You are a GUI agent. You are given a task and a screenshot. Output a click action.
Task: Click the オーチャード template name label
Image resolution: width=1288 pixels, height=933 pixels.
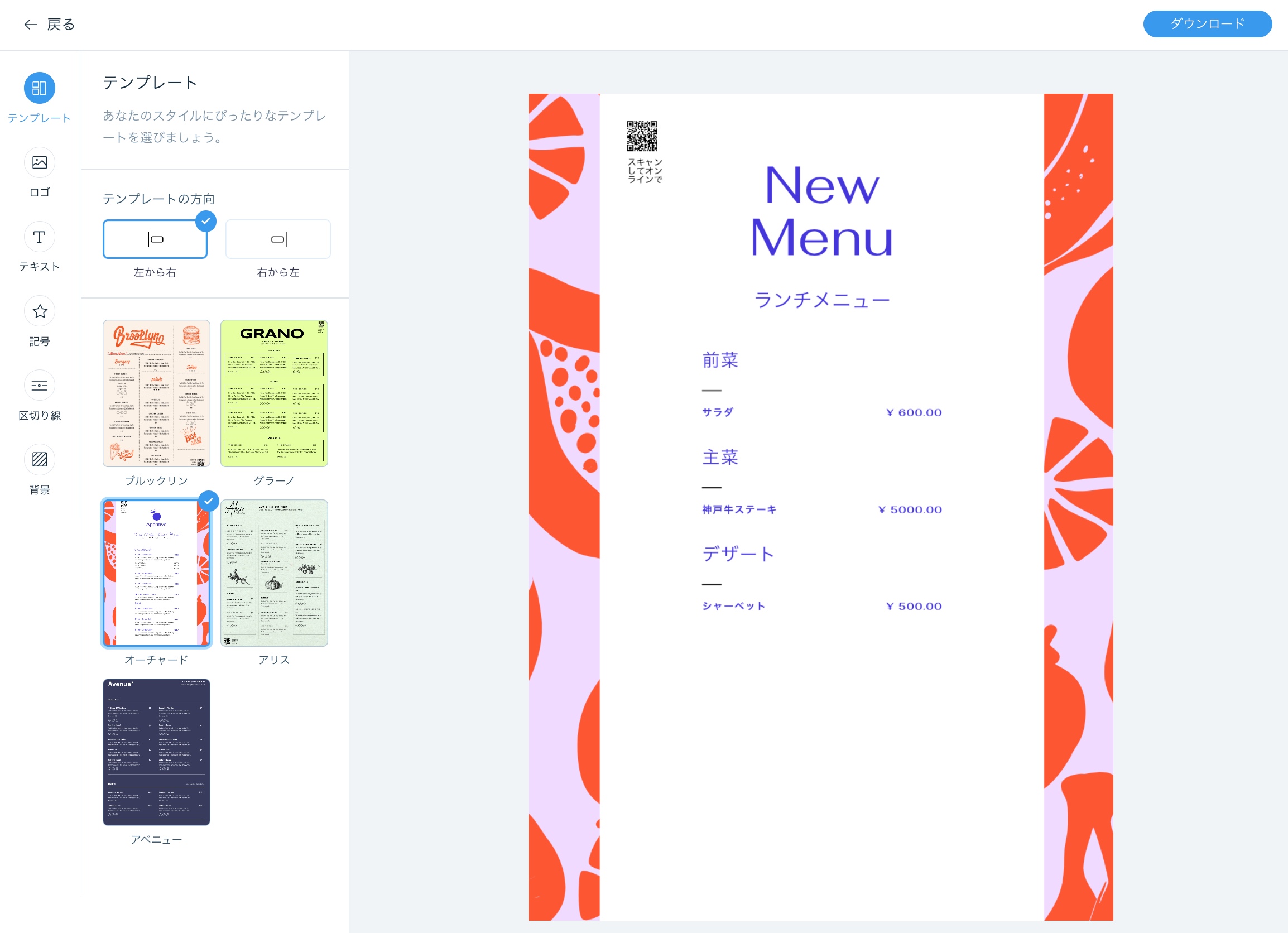156,660
